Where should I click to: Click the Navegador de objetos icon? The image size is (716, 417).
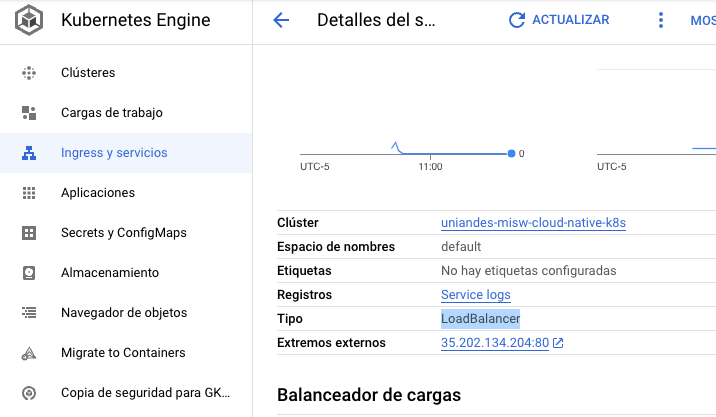pyautogui.click(x=29, y=313)
